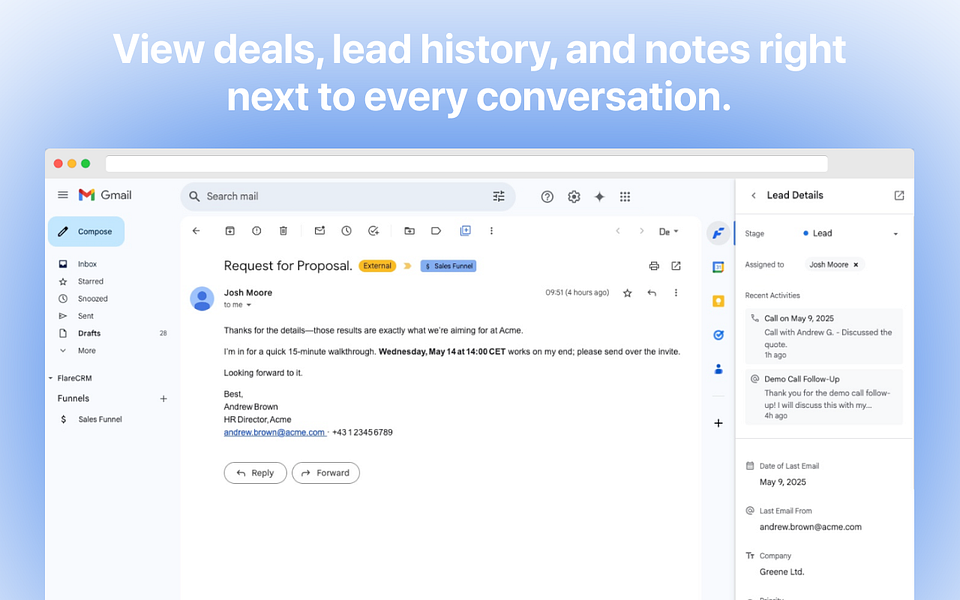
Task: Open the Demo Call Follow-Up activity
Action: point(823,397)
